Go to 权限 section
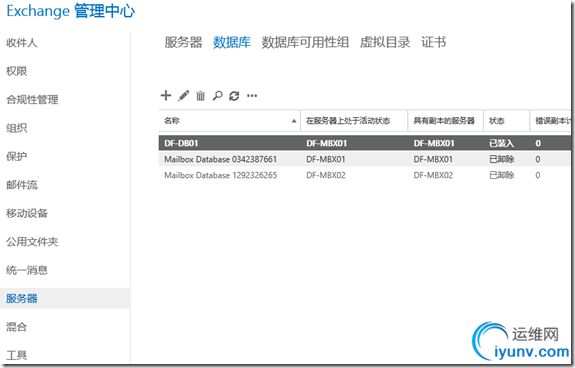 (17, 71)
